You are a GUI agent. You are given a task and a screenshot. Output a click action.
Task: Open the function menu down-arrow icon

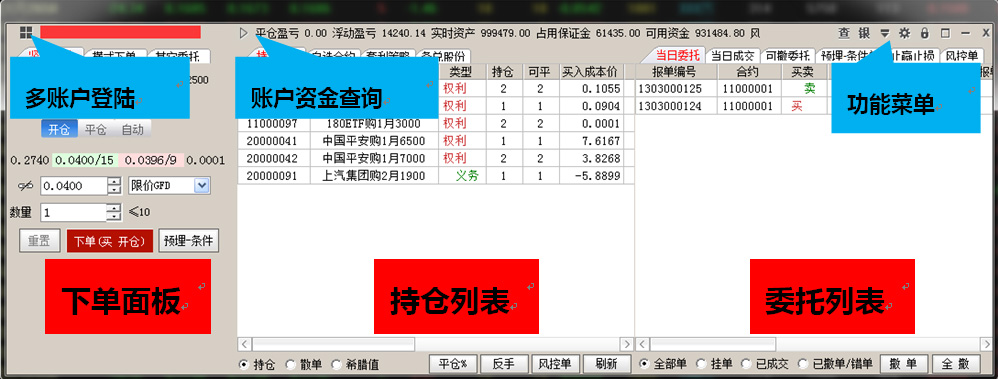[885, 33]
